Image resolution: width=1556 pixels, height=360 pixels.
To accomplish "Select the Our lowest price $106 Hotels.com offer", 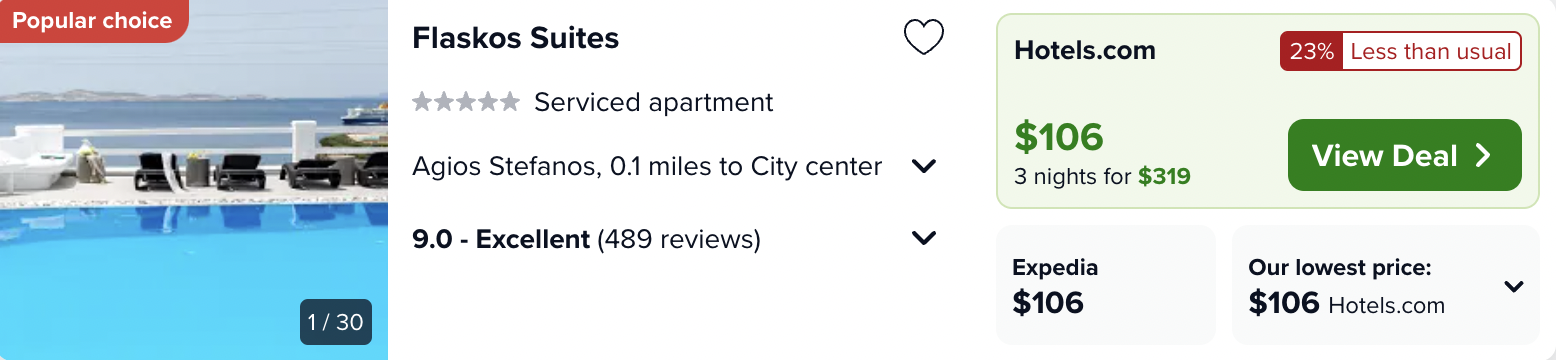I will tap(1386, 285).
